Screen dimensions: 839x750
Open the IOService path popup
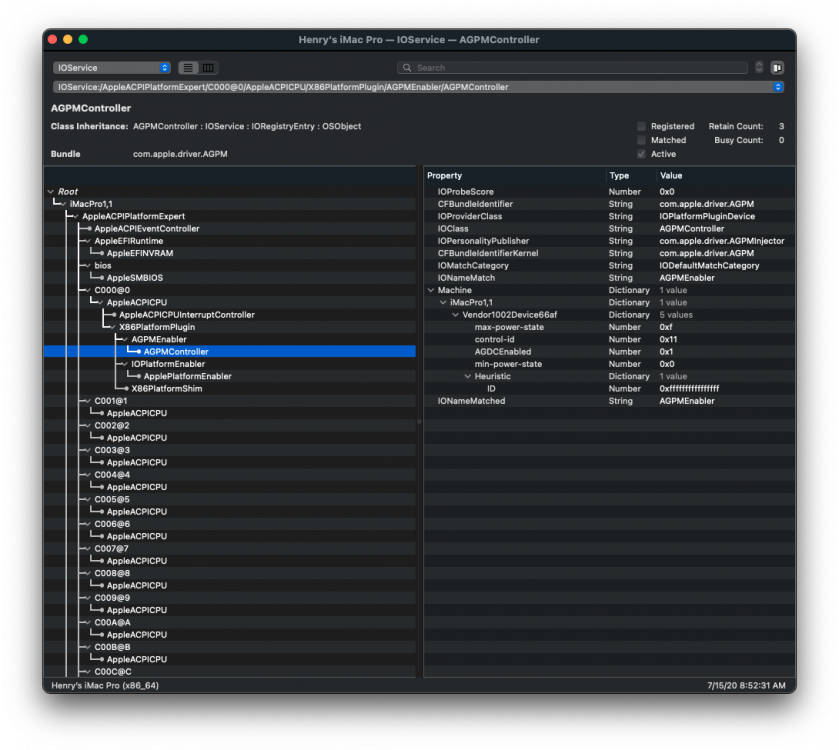tap(418, 87)
